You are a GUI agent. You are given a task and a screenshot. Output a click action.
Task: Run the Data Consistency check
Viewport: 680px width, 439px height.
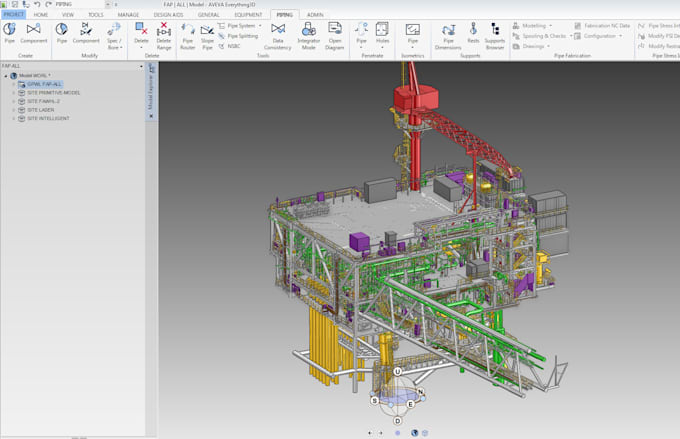click(x=278, y=36)
